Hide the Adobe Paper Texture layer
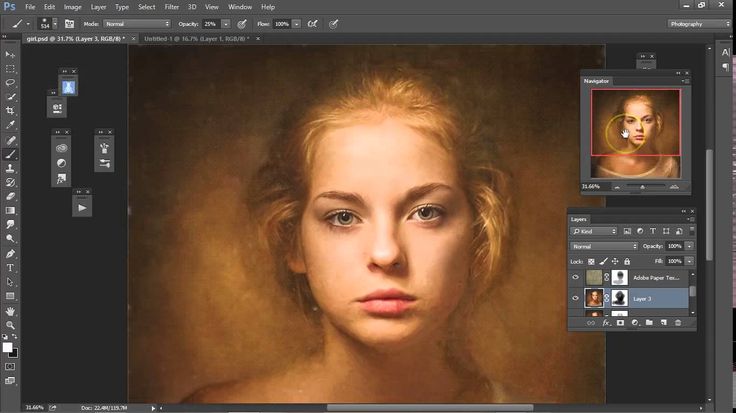Screen dimensions: 736x413 575,277
